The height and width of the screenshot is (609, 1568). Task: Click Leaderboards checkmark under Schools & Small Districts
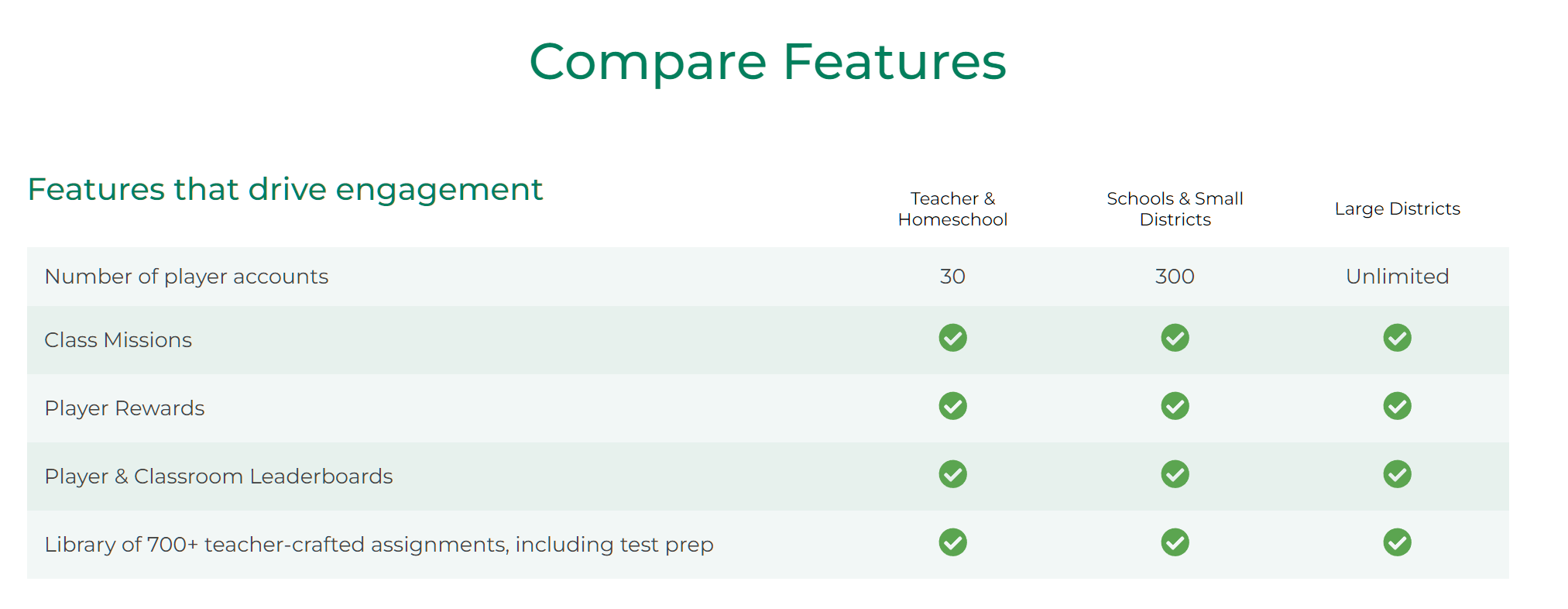tap(1175, 474)
